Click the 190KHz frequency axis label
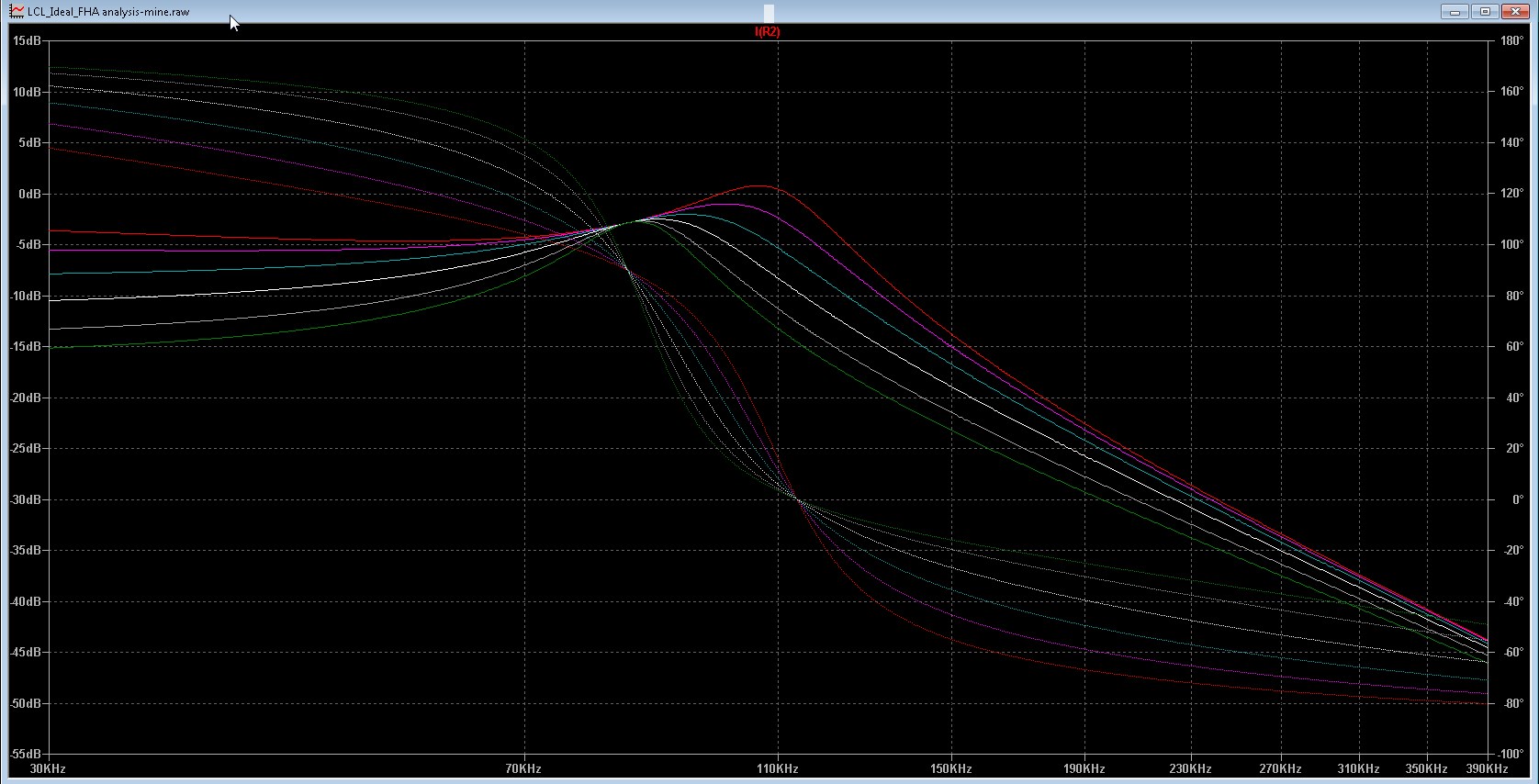Image resolution: width=1539 pixels, height=784 pixels. point(1084,769)
